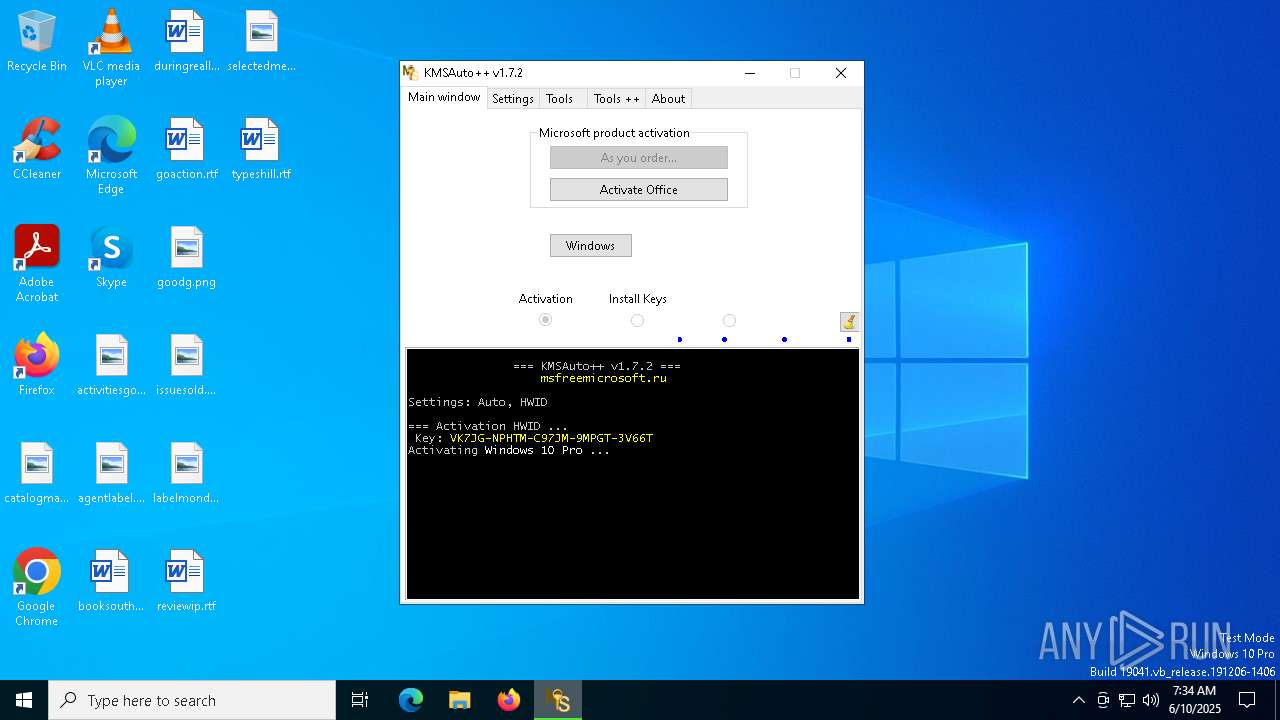Open Task View from the taskbar

click(x=360, y=700)
